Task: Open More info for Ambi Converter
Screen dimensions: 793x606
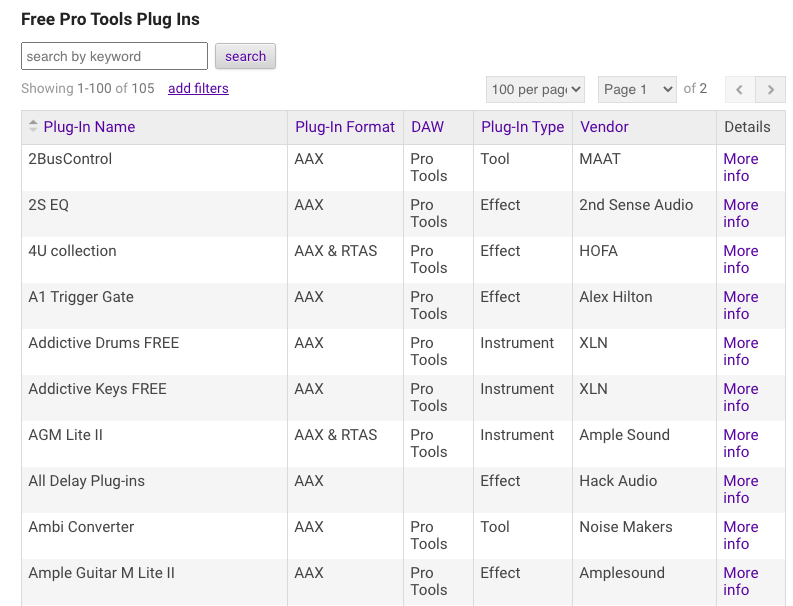Action: (740, 536)
